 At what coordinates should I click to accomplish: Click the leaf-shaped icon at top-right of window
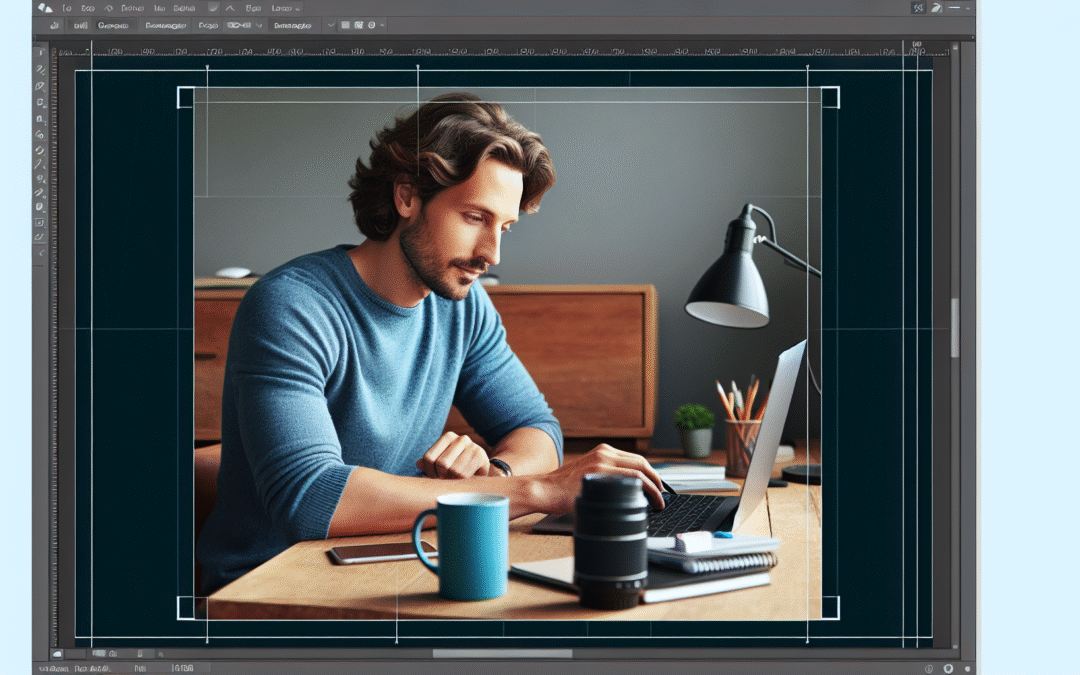point(936,8)
